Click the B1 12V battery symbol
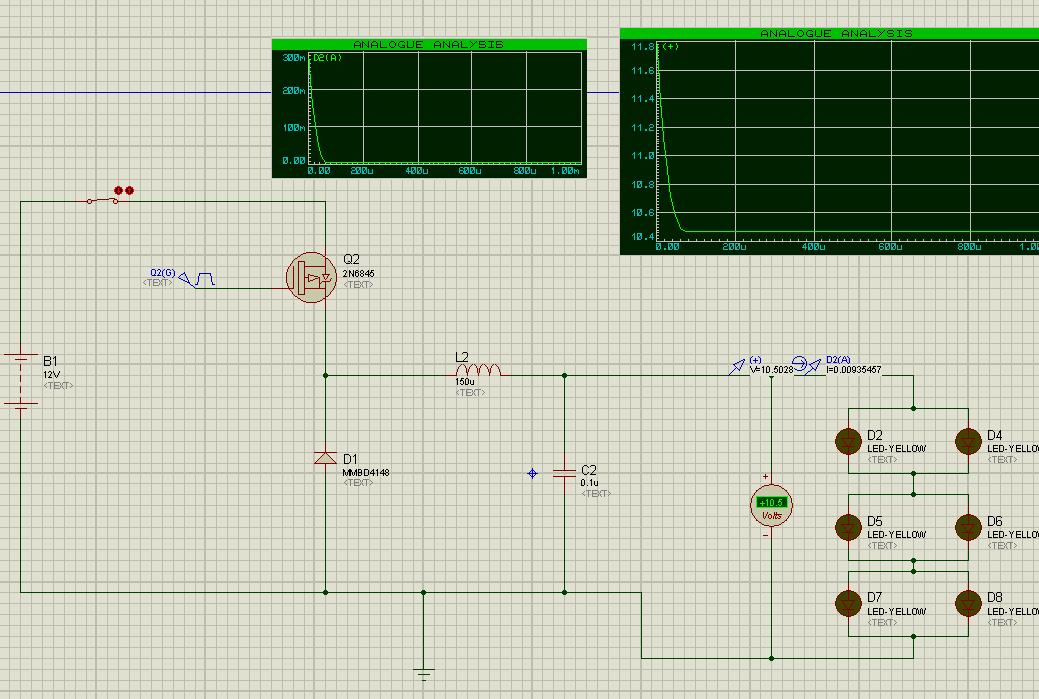1039x699 pixels. pos(21,380)
